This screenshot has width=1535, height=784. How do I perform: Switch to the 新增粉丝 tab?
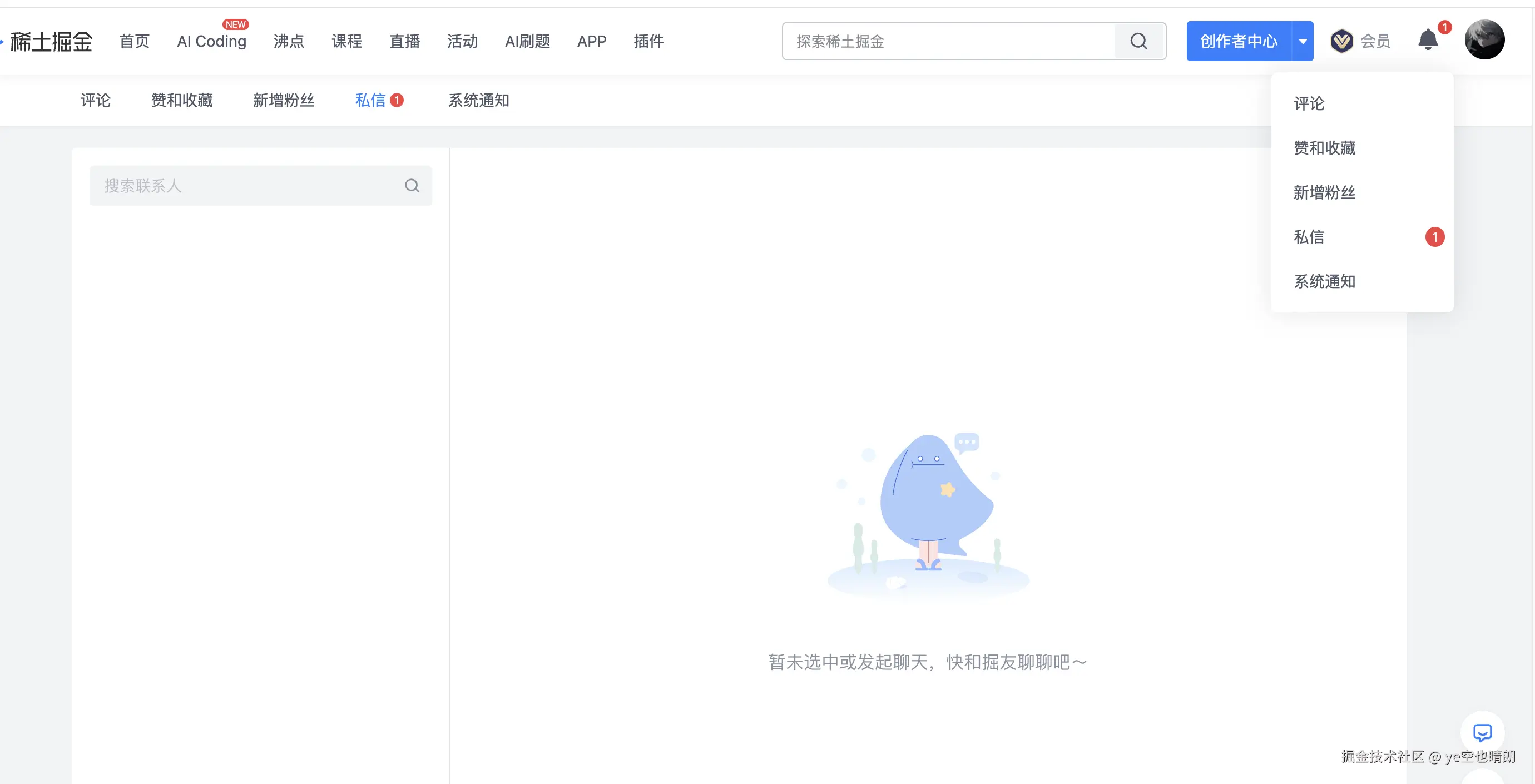pyautogui.click(x=284, y=100)
